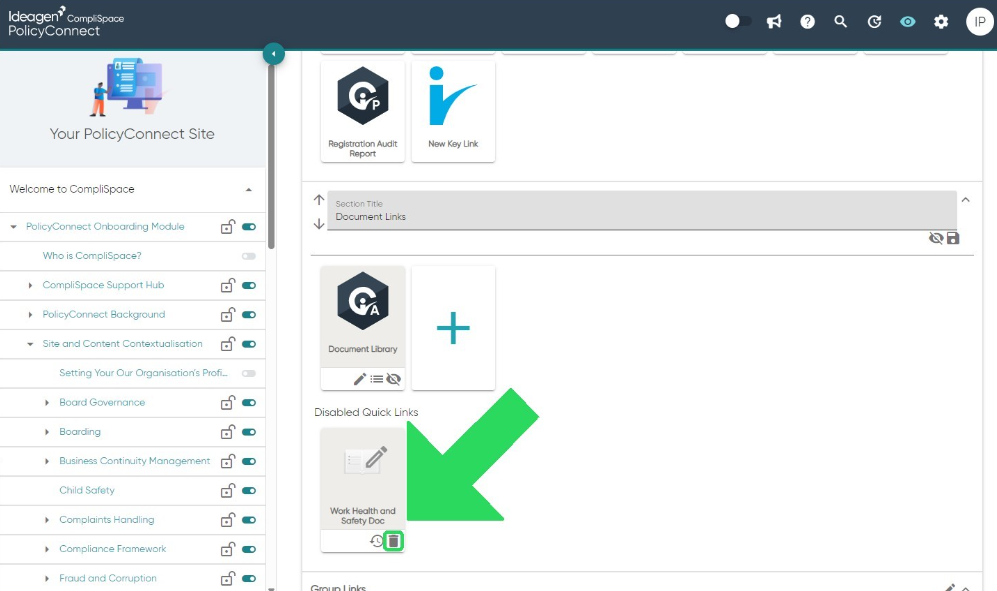Open settings gear in top bar
The height and width of the screenshot is (591, 997).
tap(941, 22)
